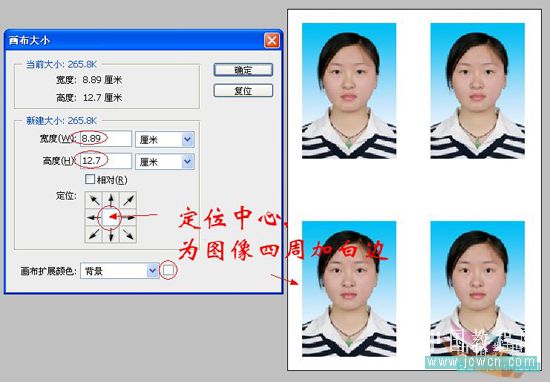
Task: Select the top-center anchor arrow
Action: point(111,201)
